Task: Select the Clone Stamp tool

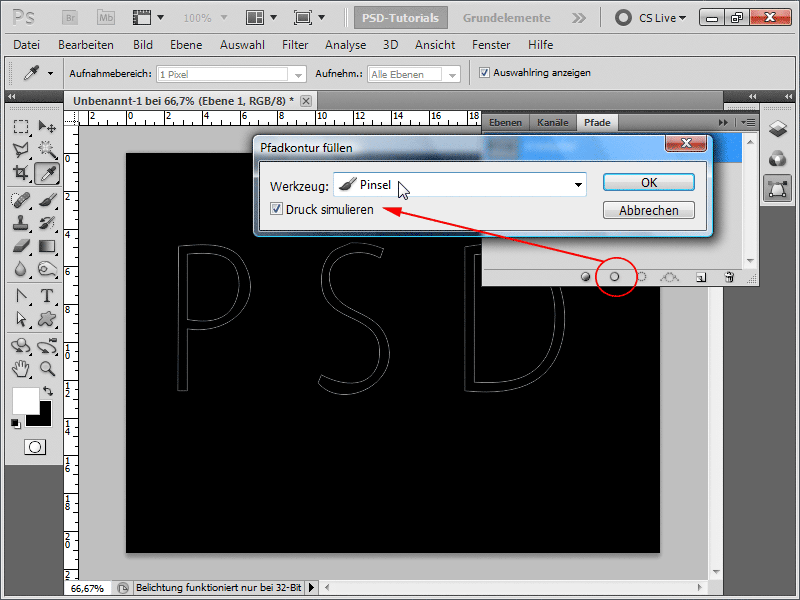Action: pyautogui.click(x=21, y=223)
